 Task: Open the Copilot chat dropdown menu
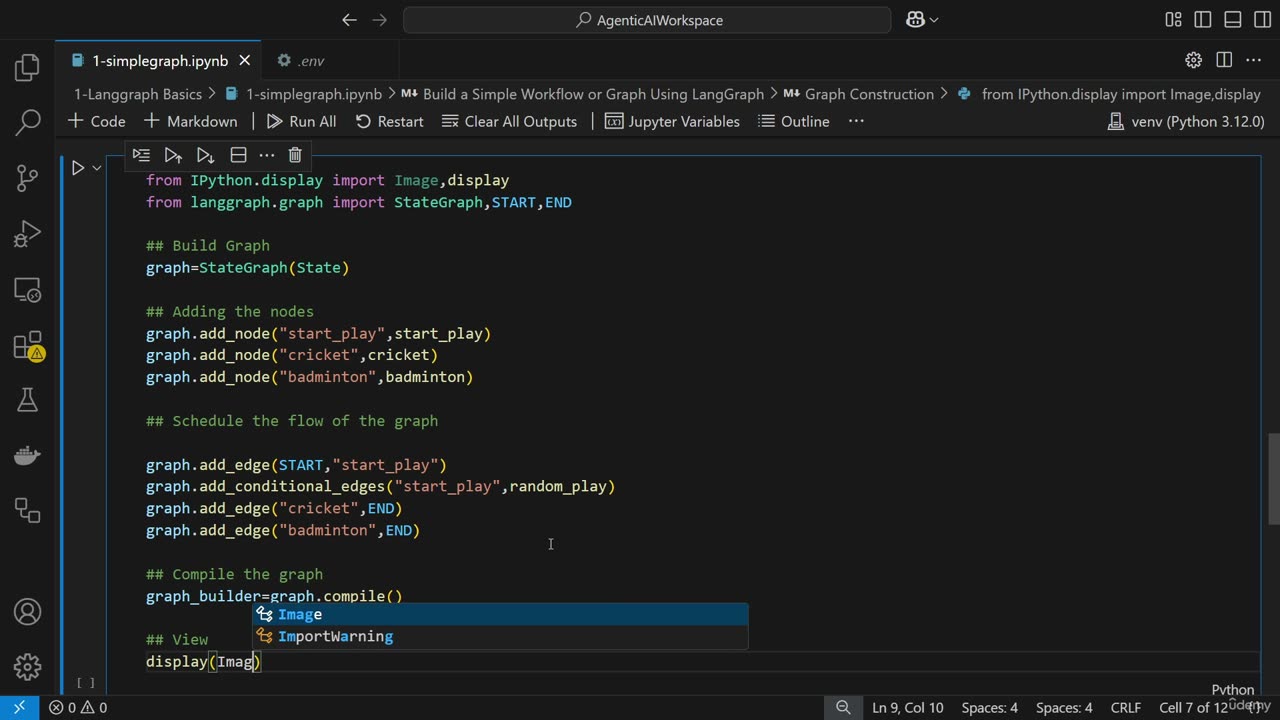click(934, 20)
